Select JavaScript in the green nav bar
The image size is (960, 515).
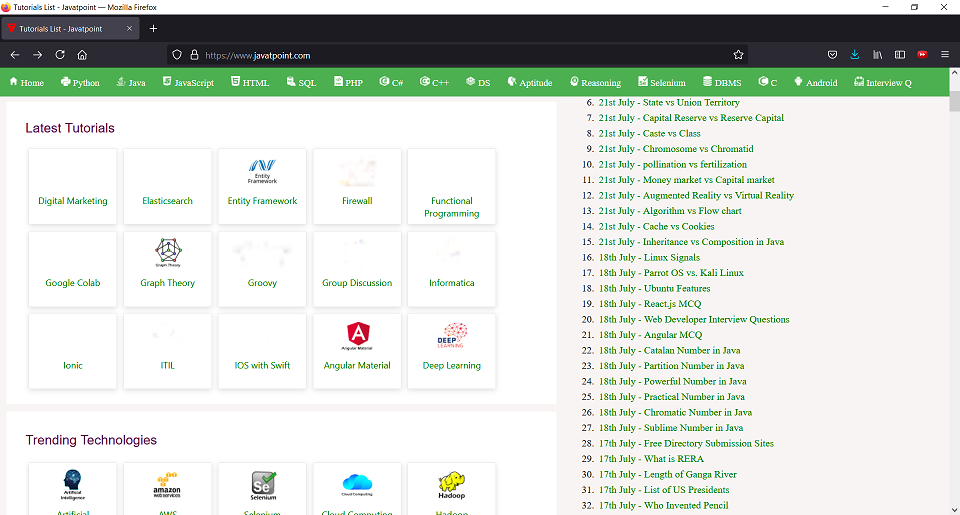(x=188, y=83)
